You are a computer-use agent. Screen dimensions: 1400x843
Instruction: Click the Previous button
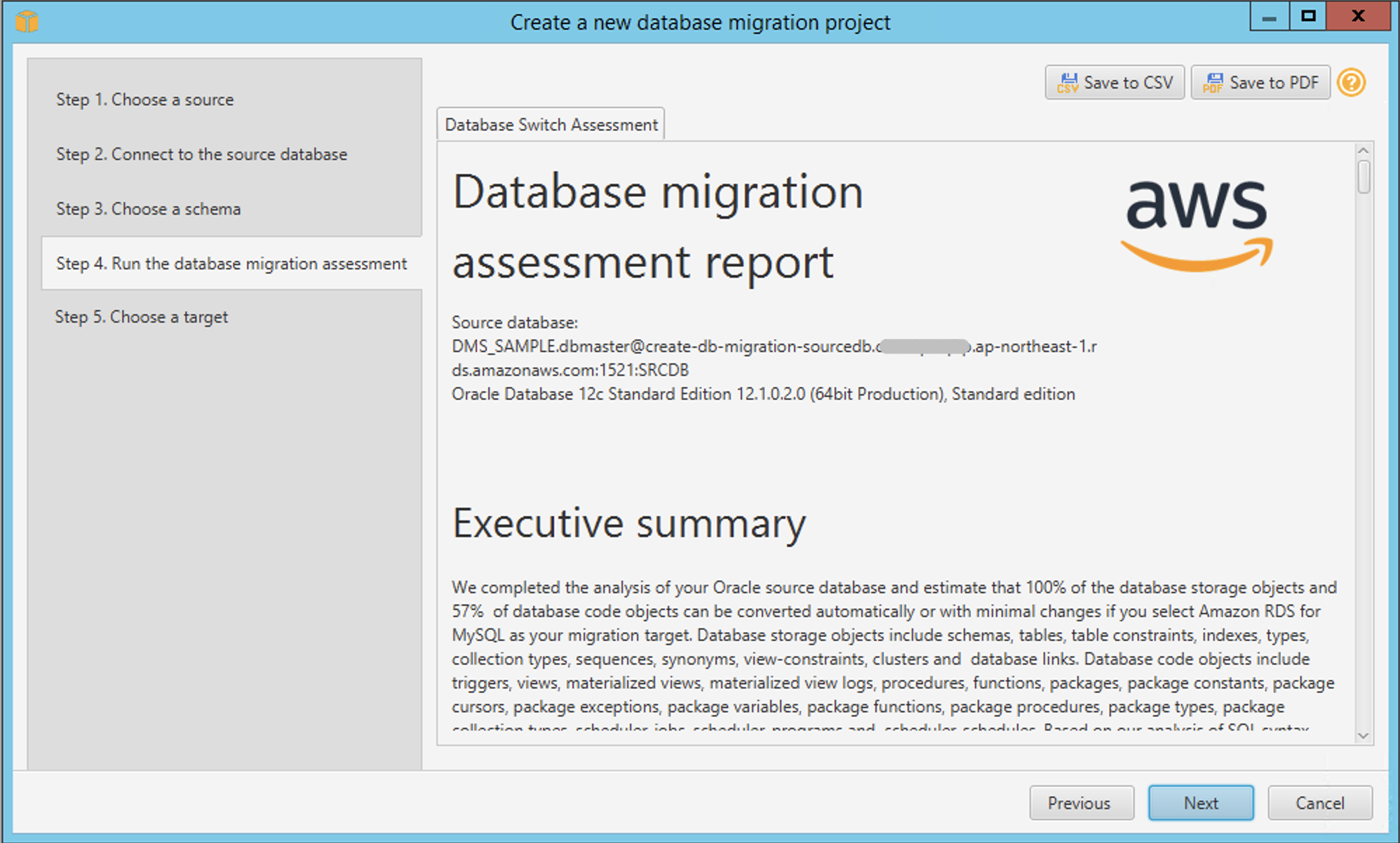1081,802
